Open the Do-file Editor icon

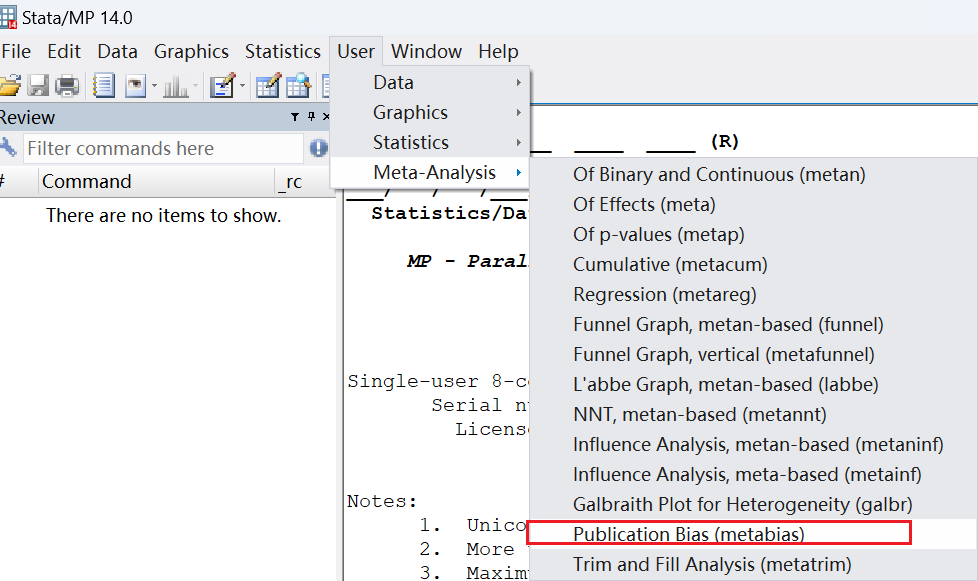tap(223, 85)
